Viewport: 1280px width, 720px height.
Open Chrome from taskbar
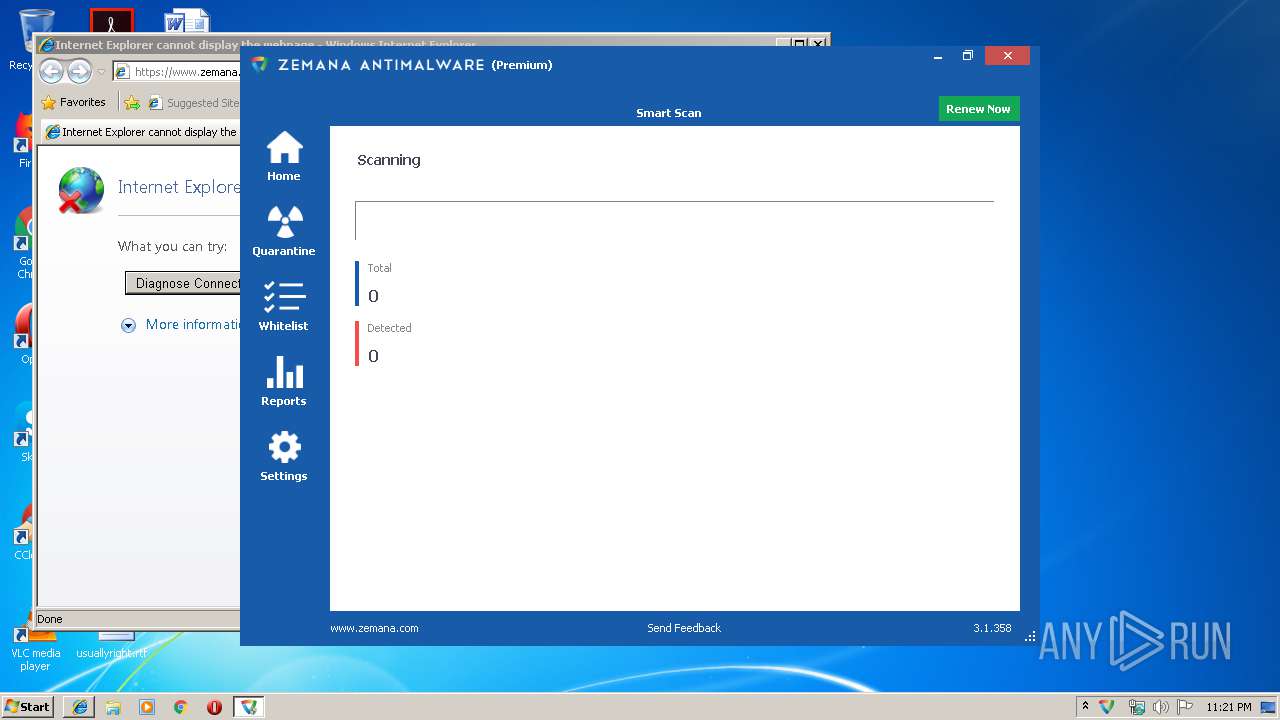181,707
